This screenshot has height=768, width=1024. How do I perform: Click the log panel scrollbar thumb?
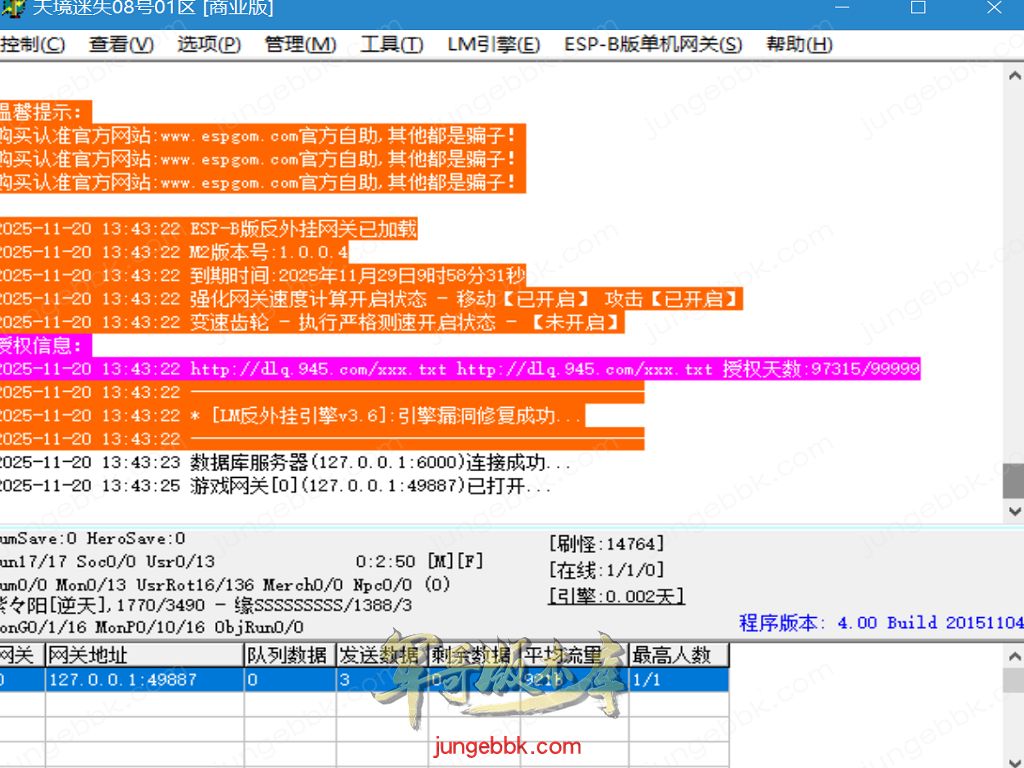click(1013, 481)
